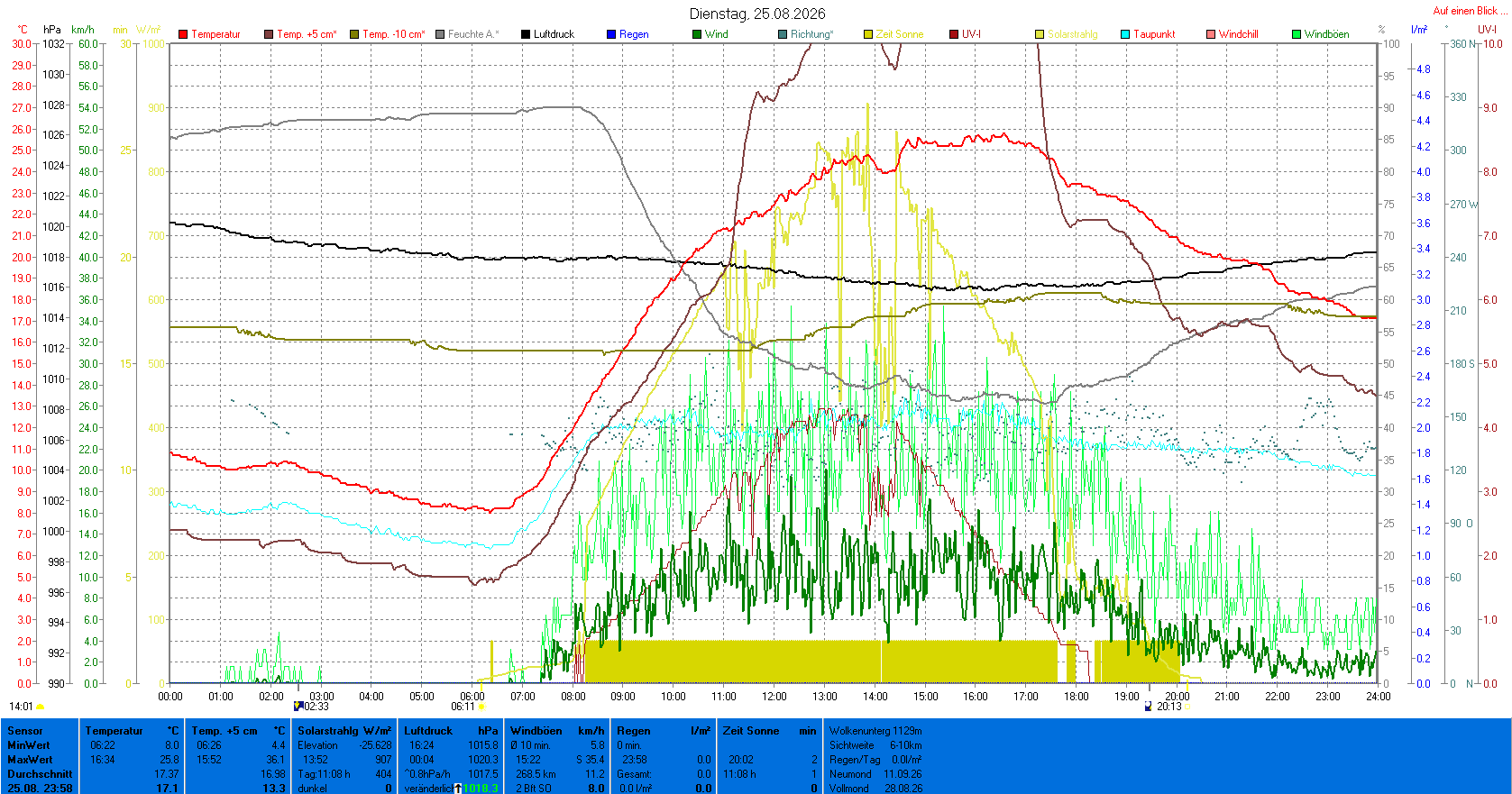Click the olive Temp. -10 cm legend swatch
Image resolution: width=1512 pixels, height=794 pixels.
tap(354, 34)
